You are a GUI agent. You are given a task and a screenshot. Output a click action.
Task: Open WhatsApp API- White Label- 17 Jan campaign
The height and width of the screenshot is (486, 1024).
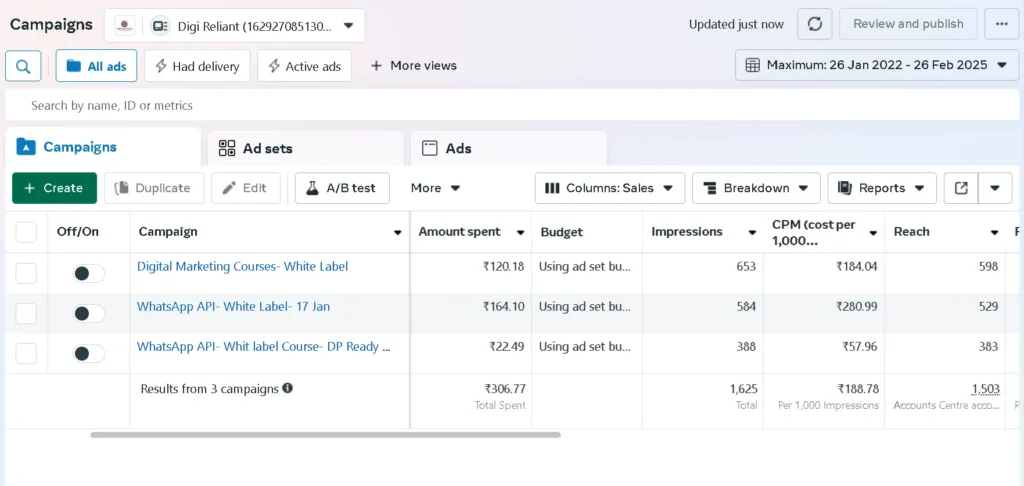[233, 306]
